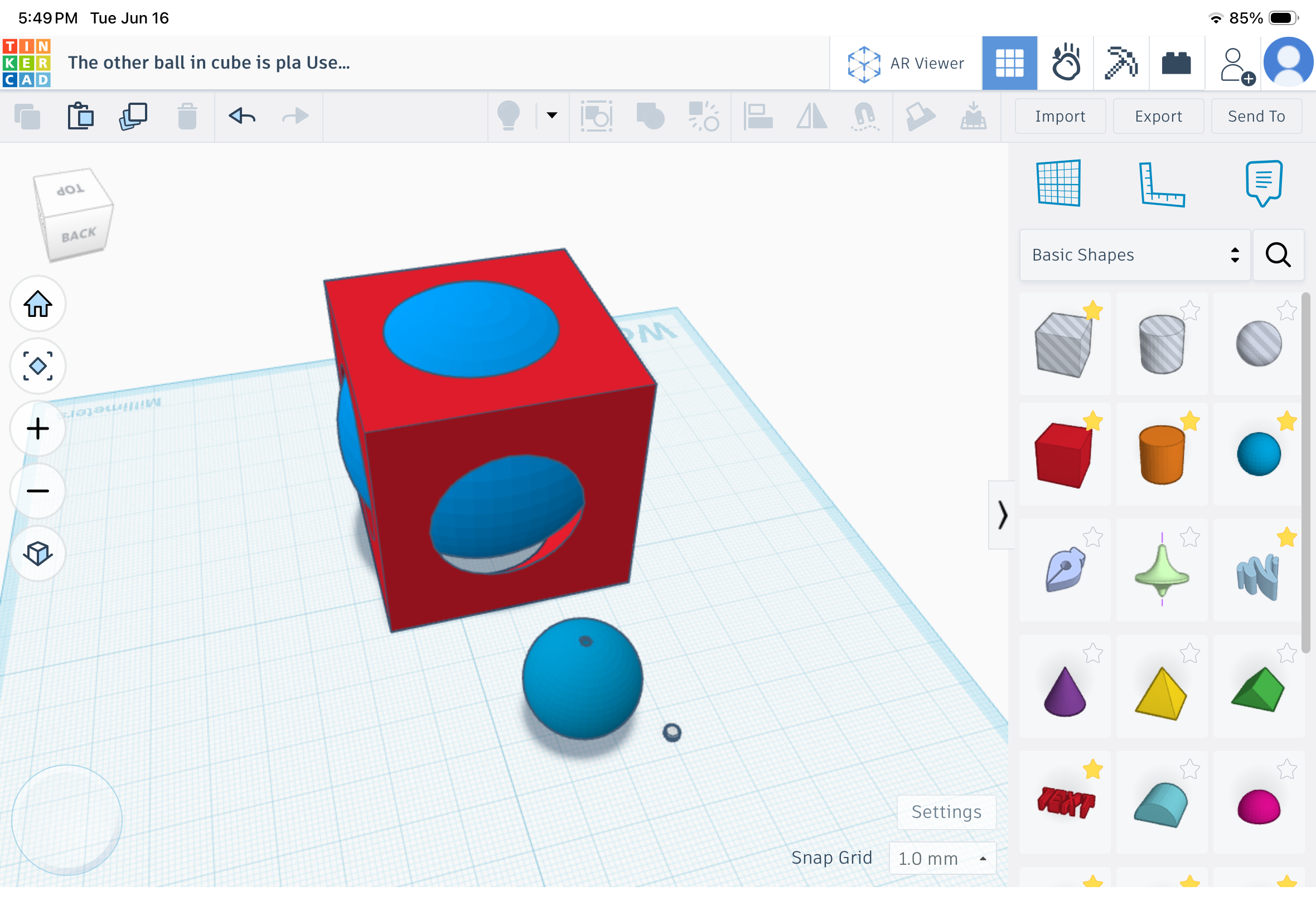Expand the Snap Grid 1.0 mm dropdown

[942, 858]
